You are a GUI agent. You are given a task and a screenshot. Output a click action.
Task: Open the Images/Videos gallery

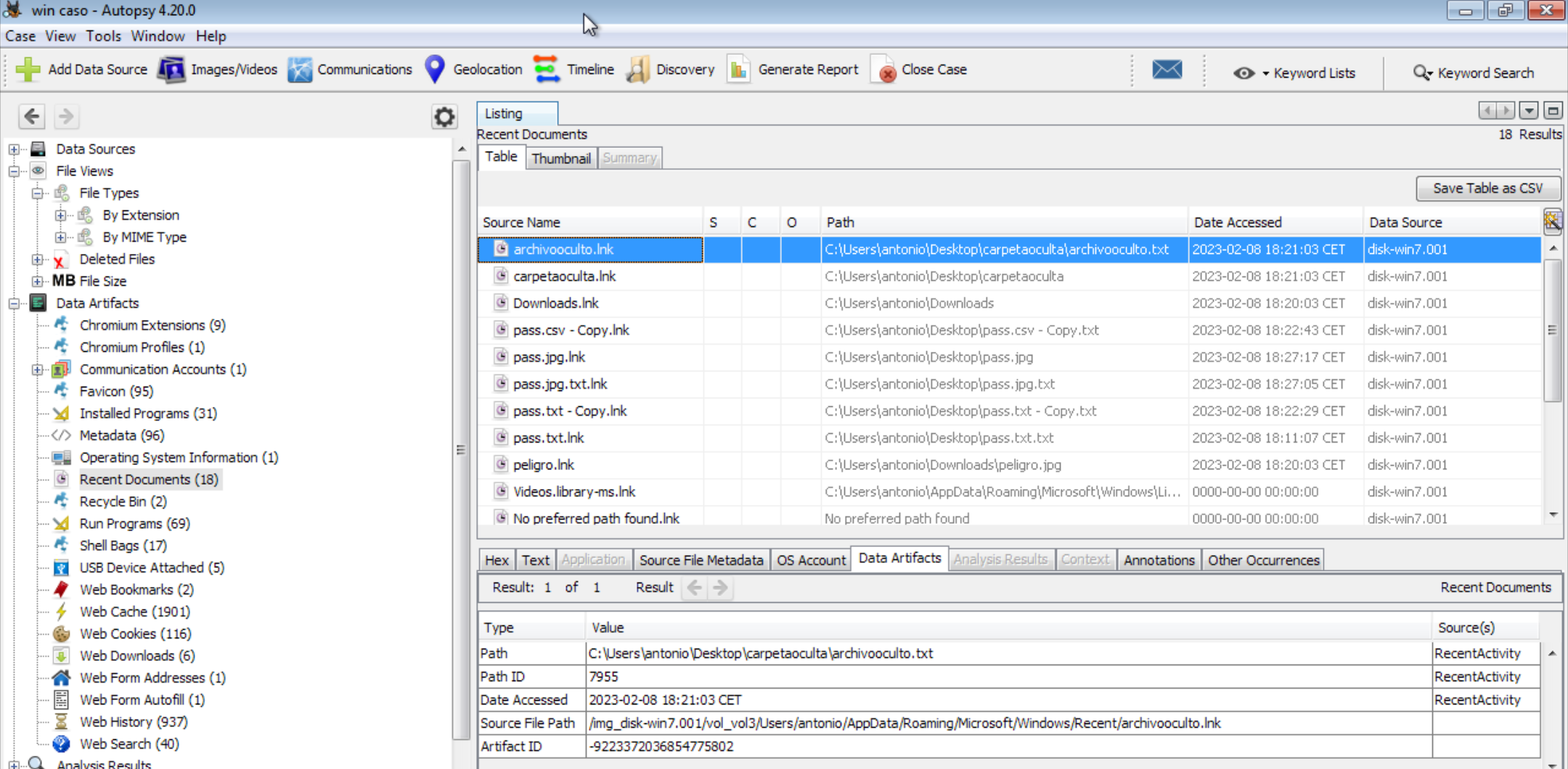click(218, 70)
